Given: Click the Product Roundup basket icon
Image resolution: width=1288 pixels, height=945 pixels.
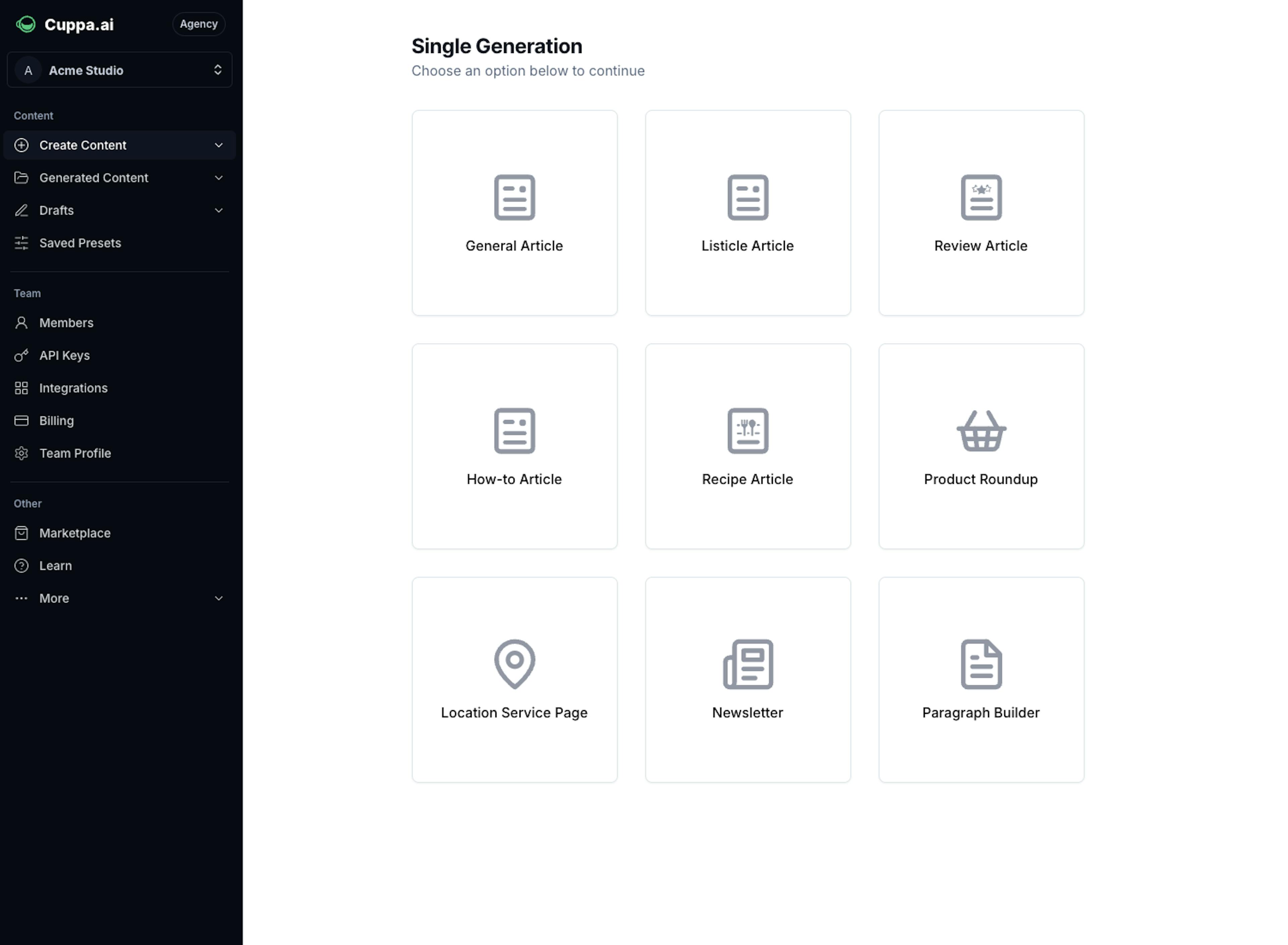Looking at the screenshot, I should pos(981,431).
